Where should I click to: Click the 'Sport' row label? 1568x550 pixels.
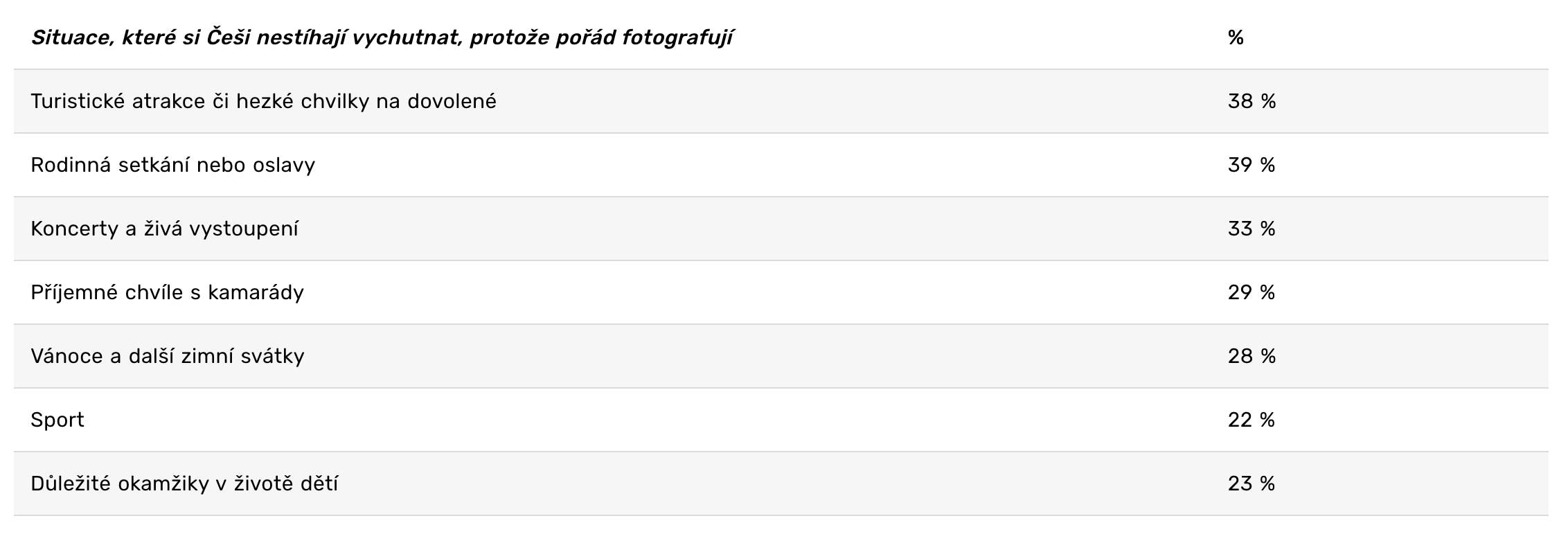coord(57,420)
